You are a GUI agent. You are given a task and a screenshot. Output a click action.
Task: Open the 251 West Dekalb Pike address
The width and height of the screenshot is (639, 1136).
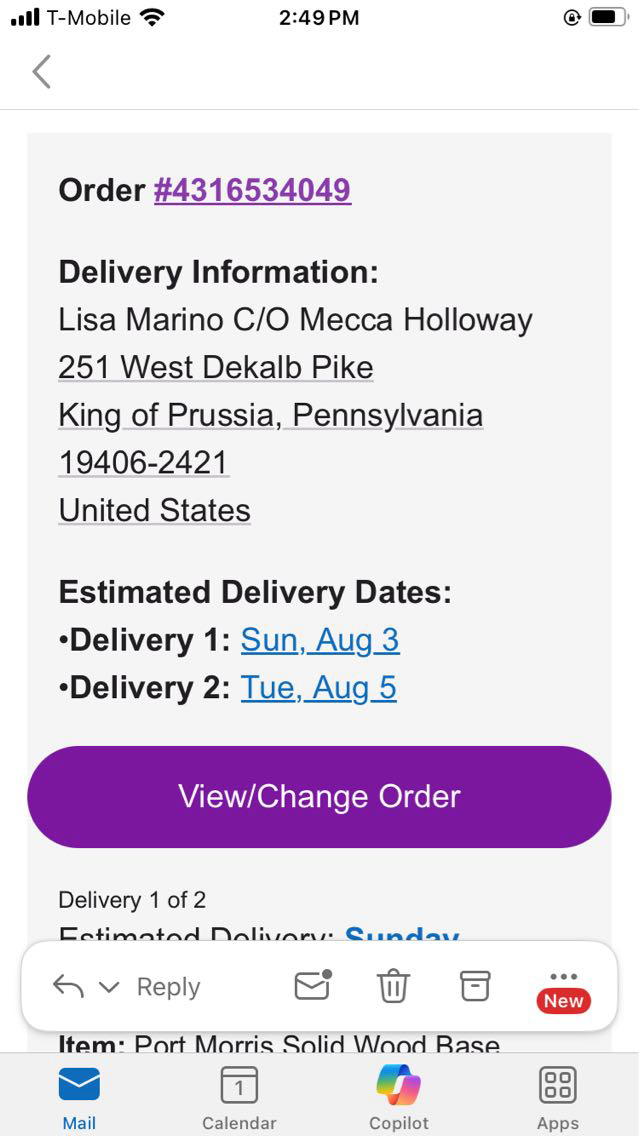(x=215, y=367)
